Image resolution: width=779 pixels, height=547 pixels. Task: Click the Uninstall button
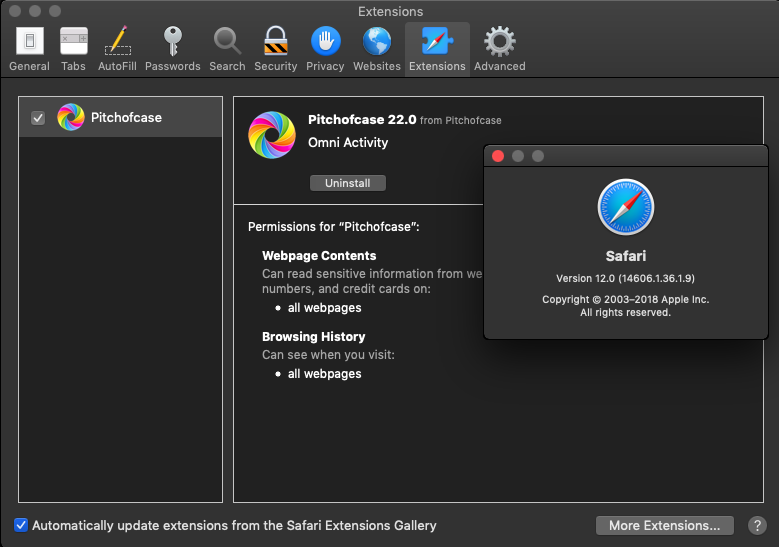[347, 183]
